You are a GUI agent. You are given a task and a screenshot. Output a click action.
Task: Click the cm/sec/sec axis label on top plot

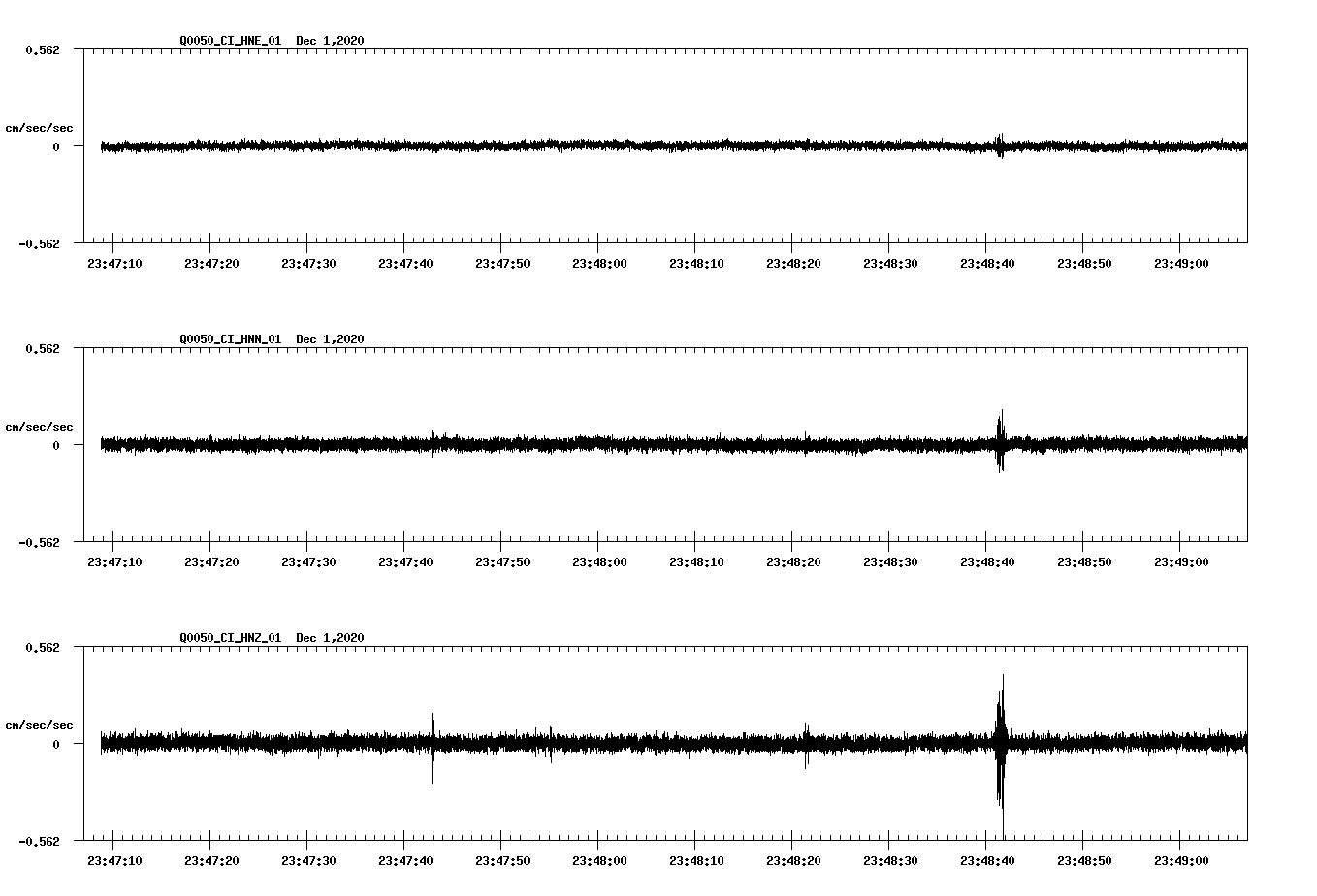(x=40, y=128)
